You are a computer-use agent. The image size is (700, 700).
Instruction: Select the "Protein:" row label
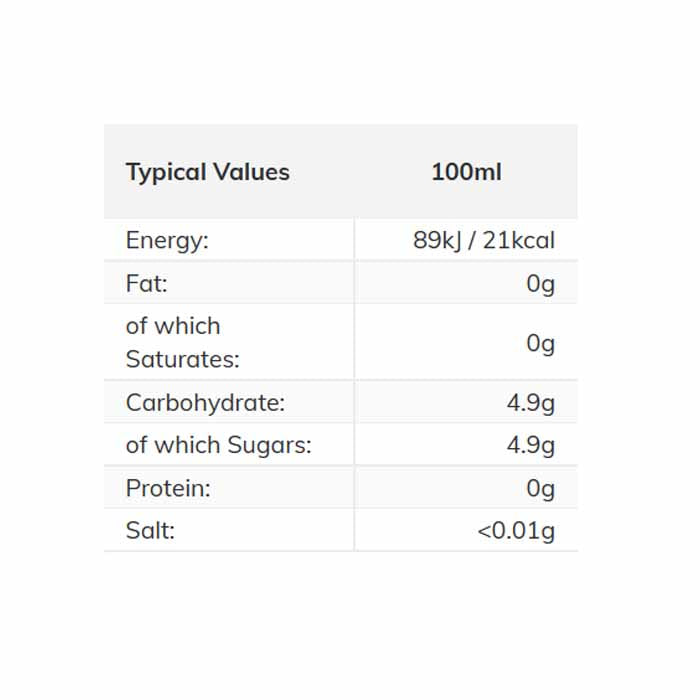click(168, 489)
